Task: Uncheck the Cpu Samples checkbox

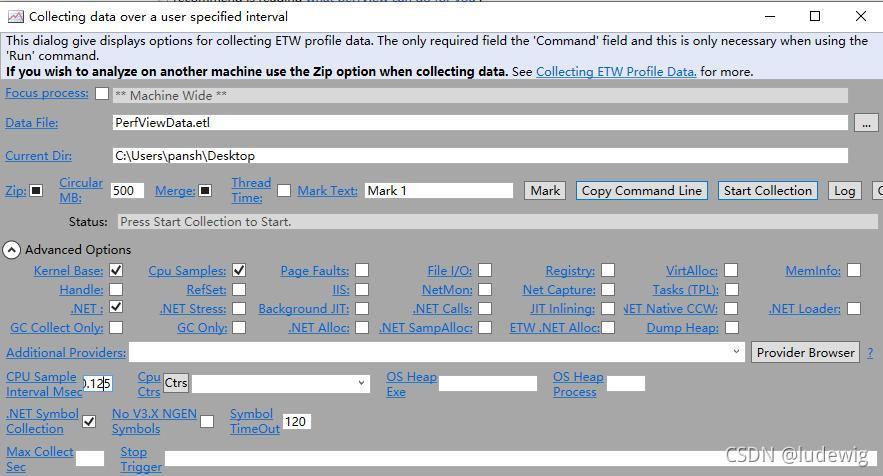Action: pyautogui.click(x=239, y=270)
